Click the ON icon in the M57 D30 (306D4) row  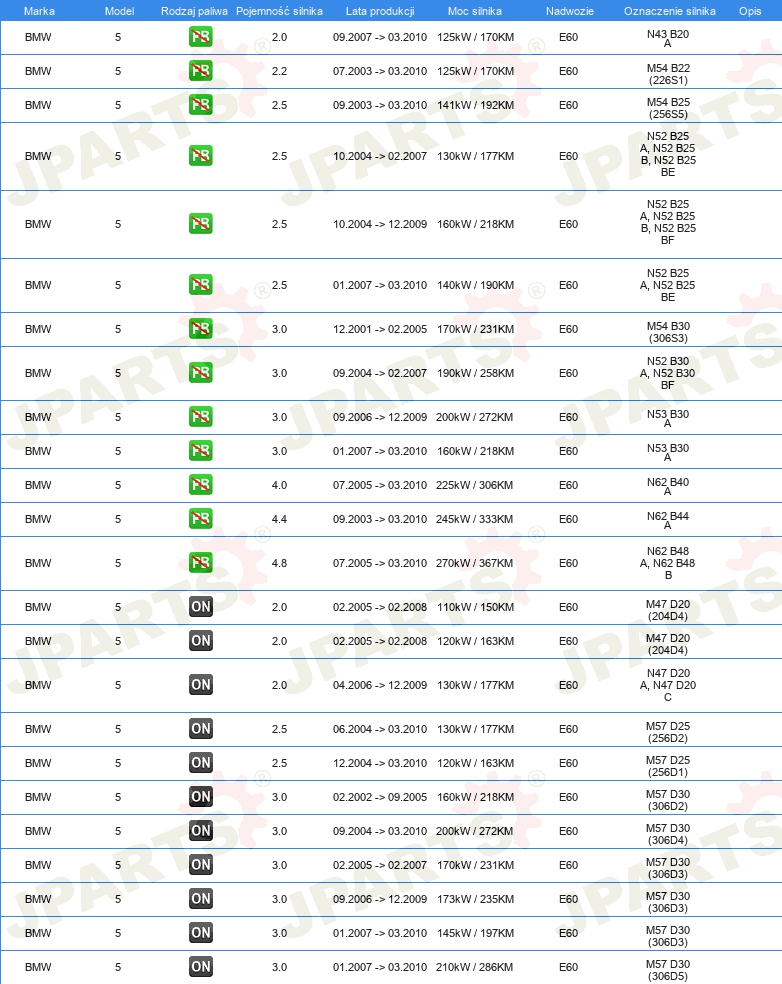click(x=201, y=830)
